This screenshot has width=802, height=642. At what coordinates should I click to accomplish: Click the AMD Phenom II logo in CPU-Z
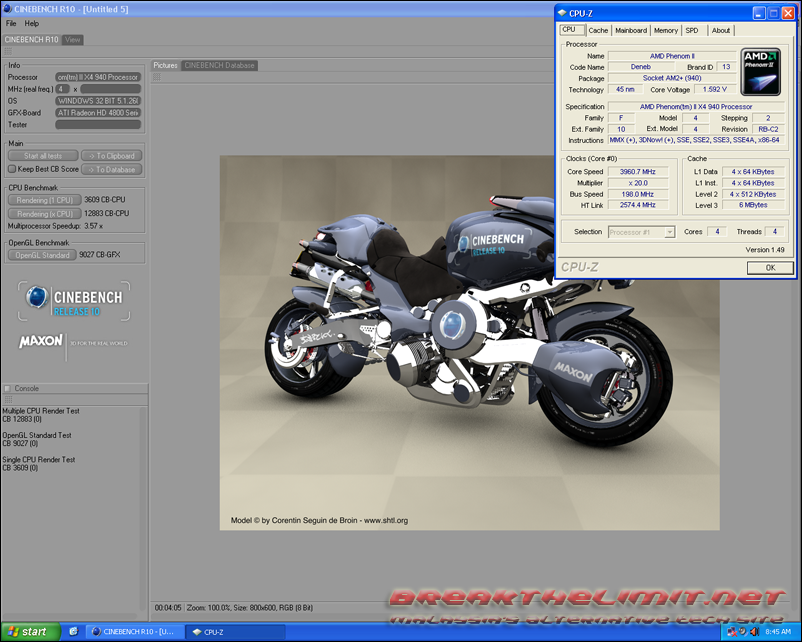(761, 72)
